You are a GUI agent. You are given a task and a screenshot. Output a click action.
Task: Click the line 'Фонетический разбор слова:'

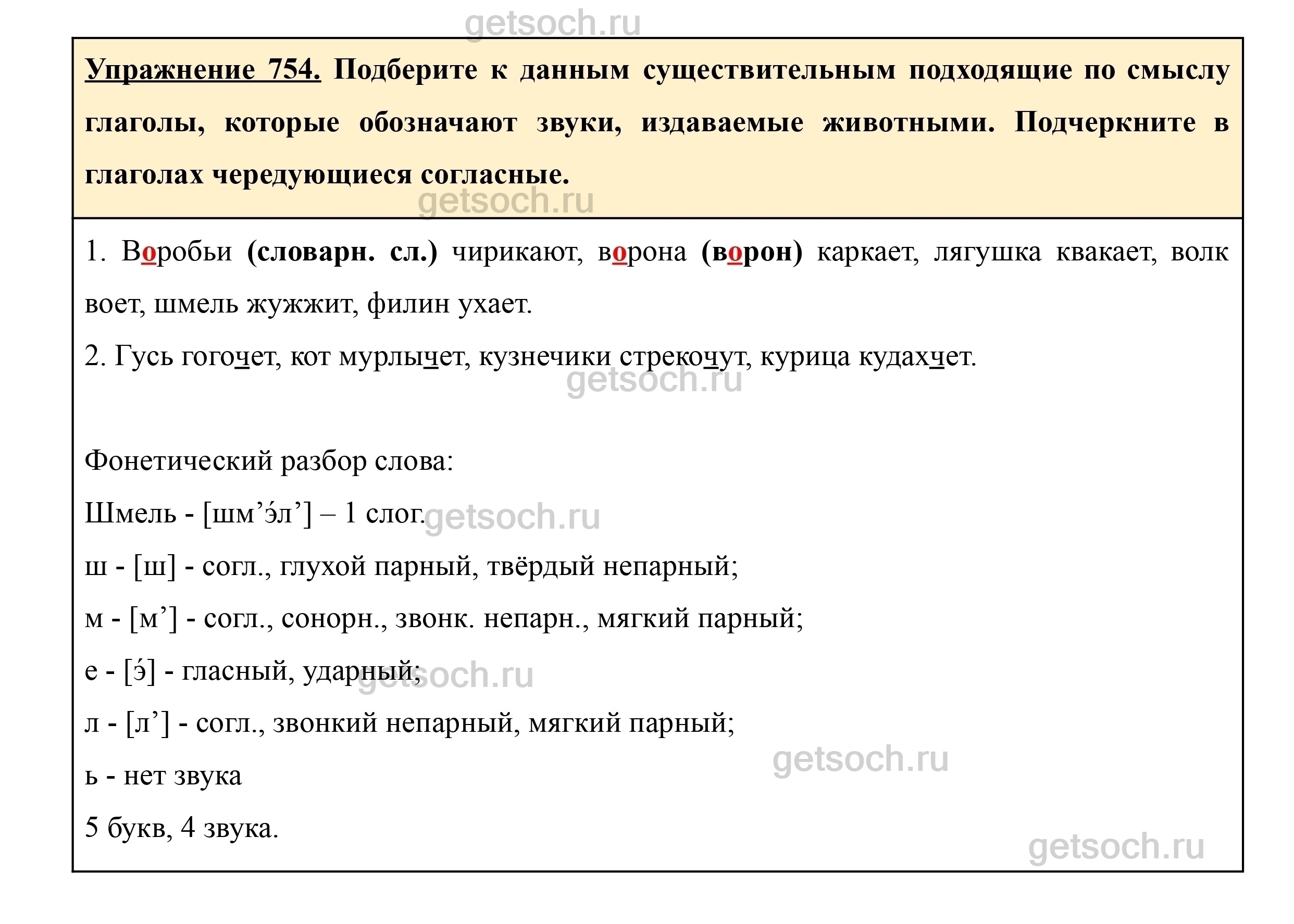[269, 461]
